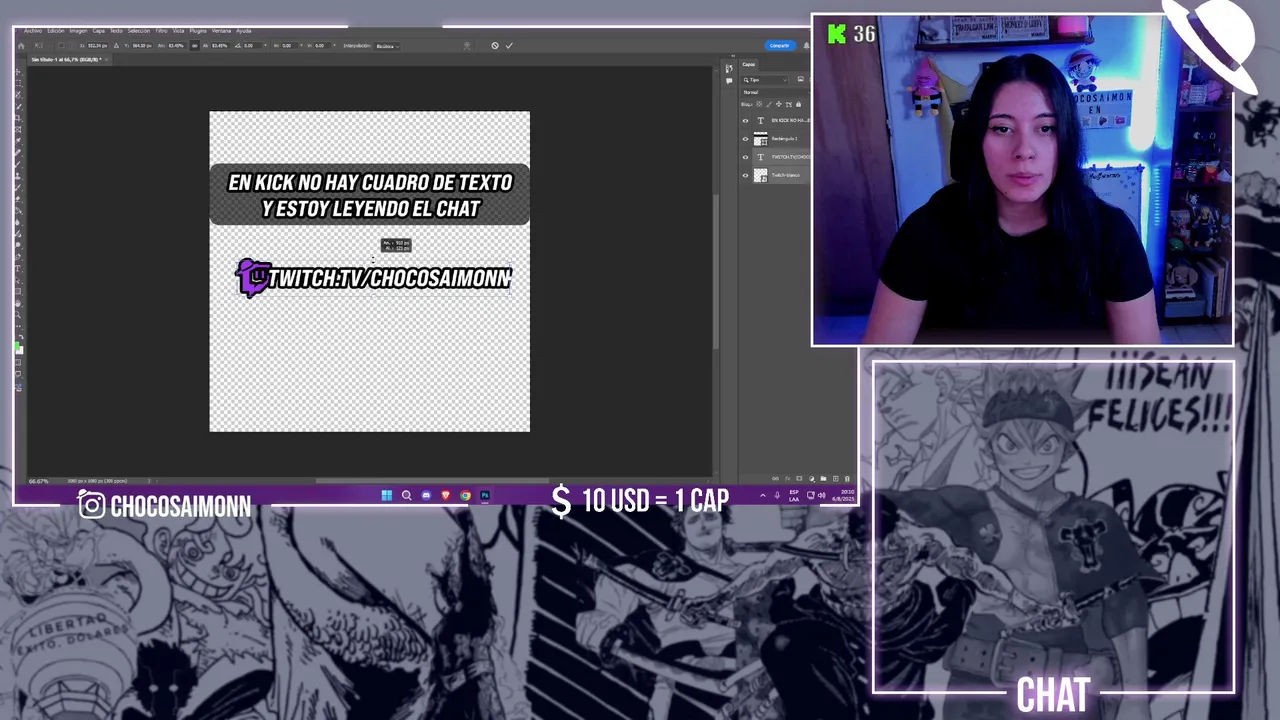Click the rotation angle input field

[x=253, y=46]
